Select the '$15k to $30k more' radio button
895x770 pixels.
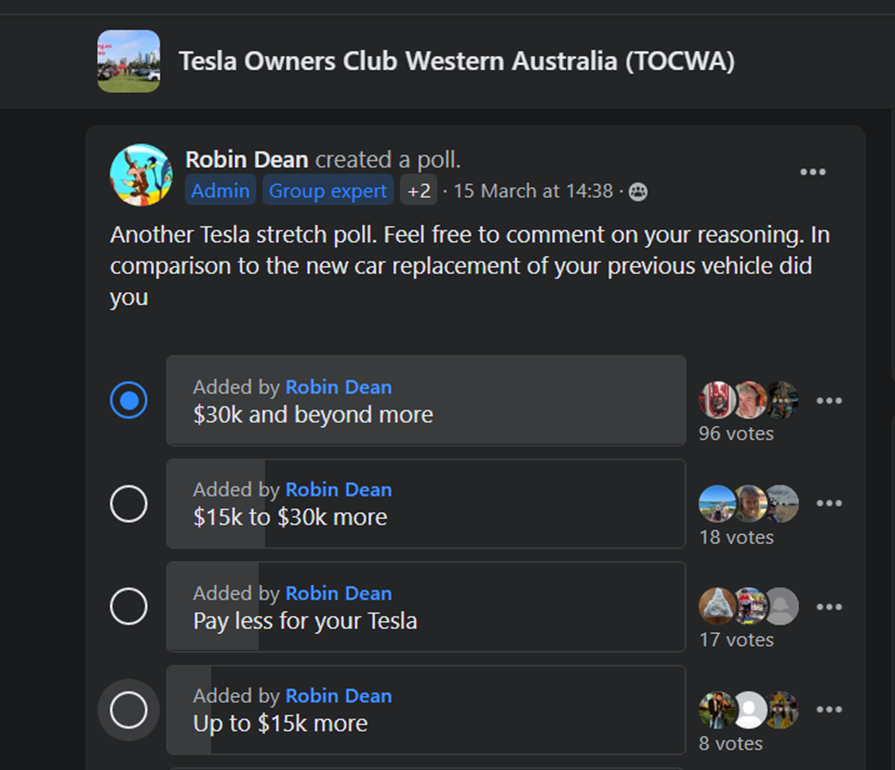click(128, 503)
